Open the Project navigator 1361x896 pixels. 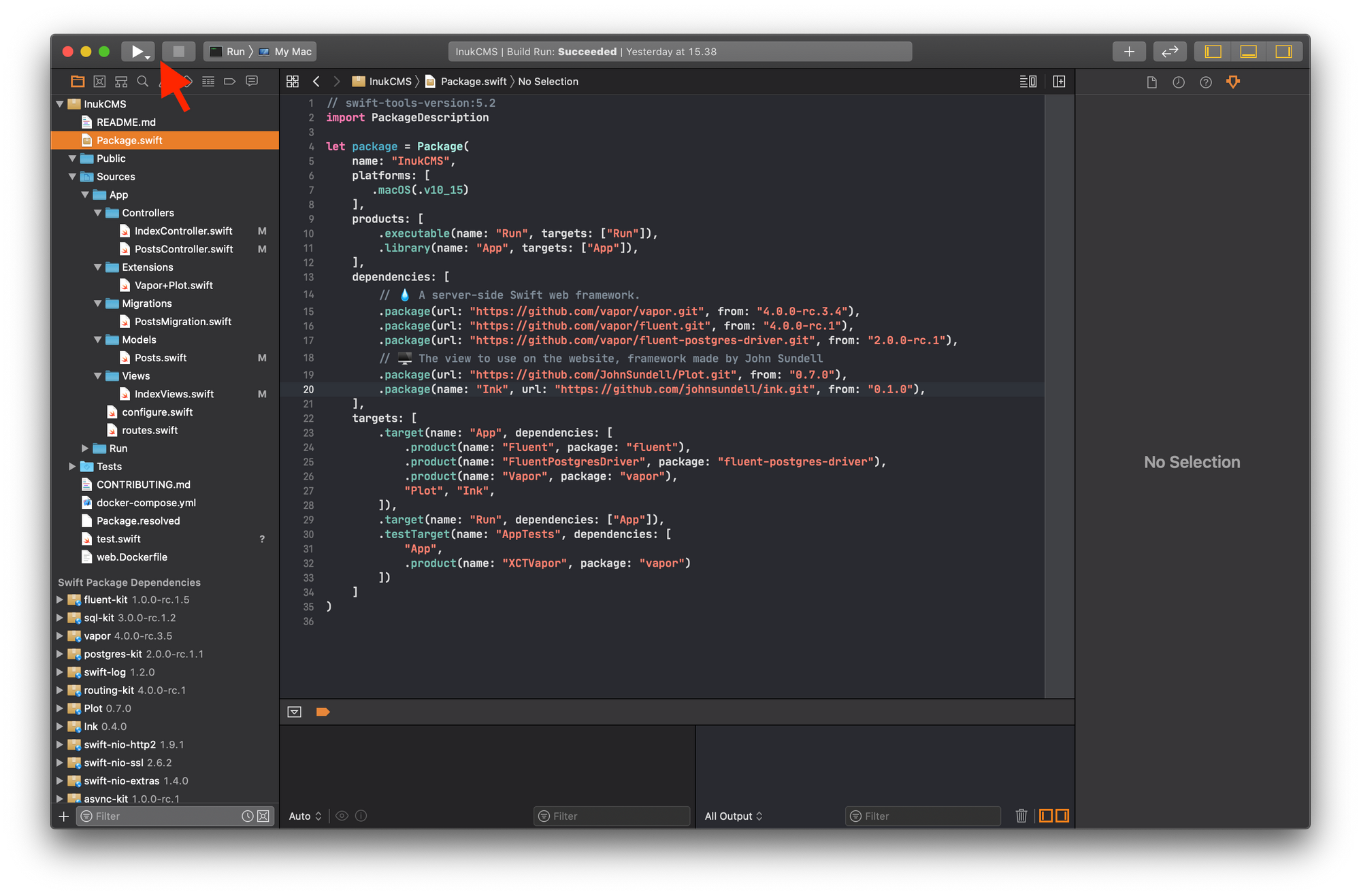pos(78,82)
